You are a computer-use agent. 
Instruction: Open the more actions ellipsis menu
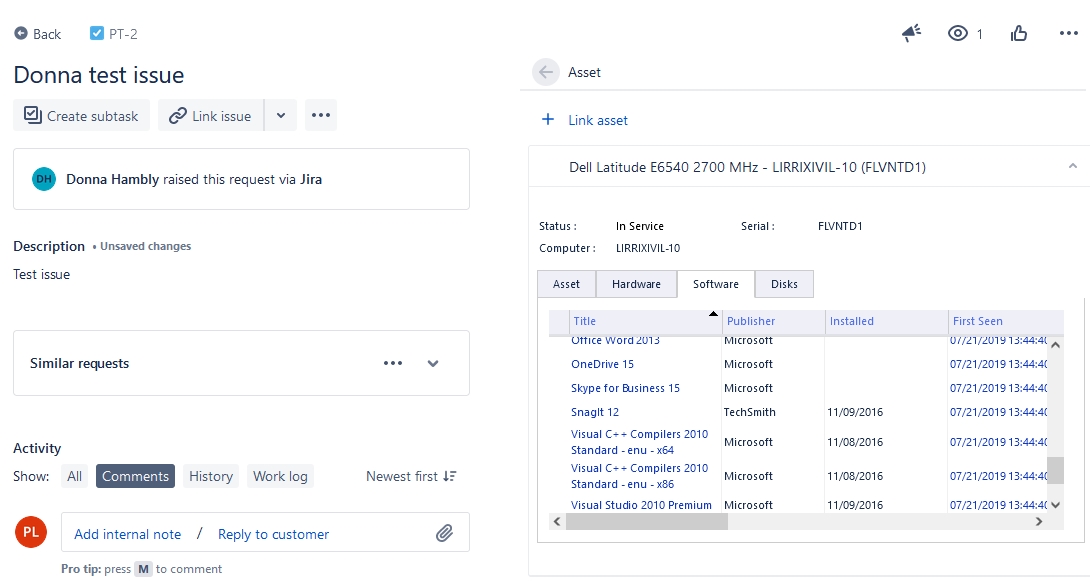[x=1068, y=33]
